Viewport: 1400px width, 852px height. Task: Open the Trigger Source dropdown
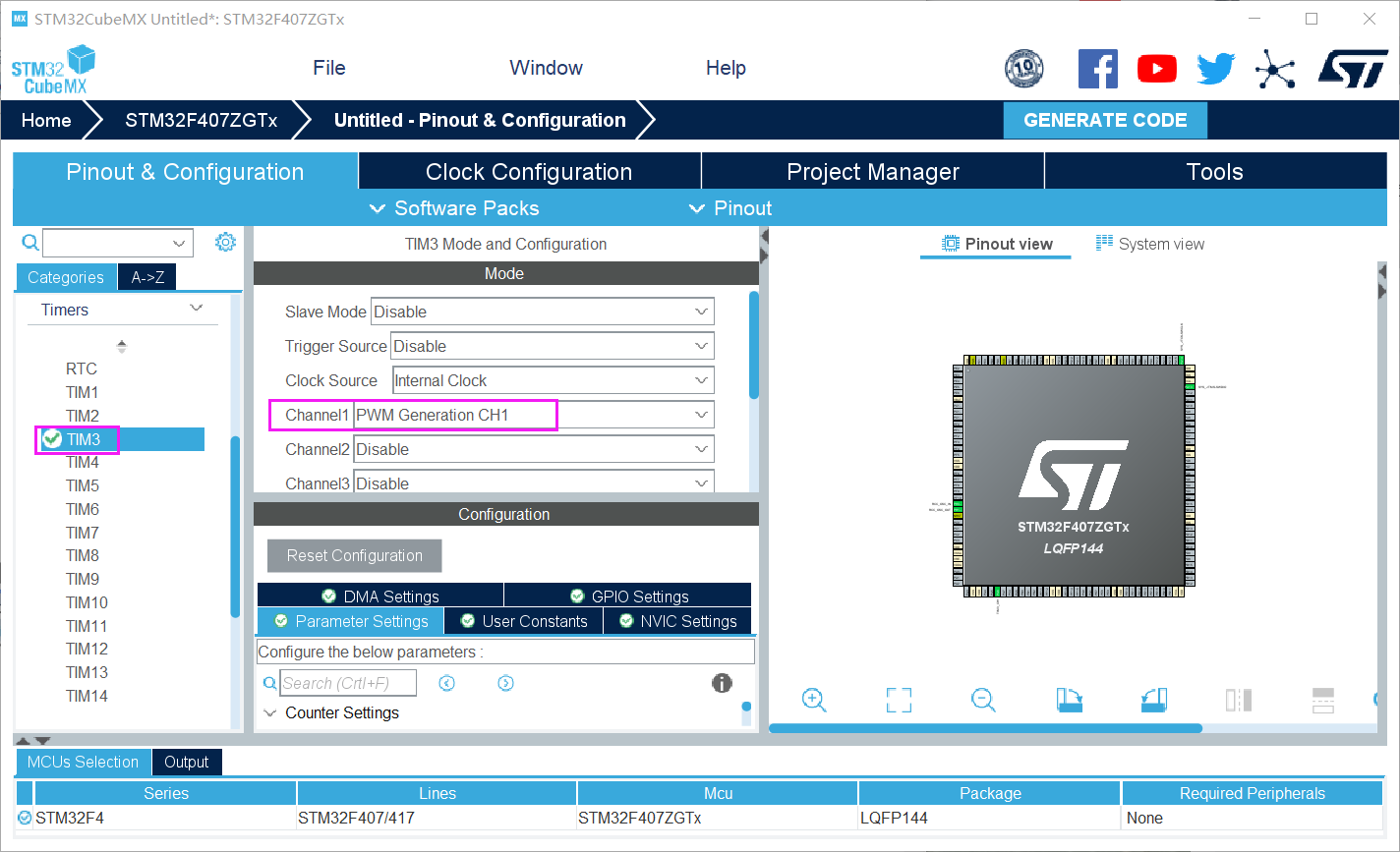coord(553,346)
